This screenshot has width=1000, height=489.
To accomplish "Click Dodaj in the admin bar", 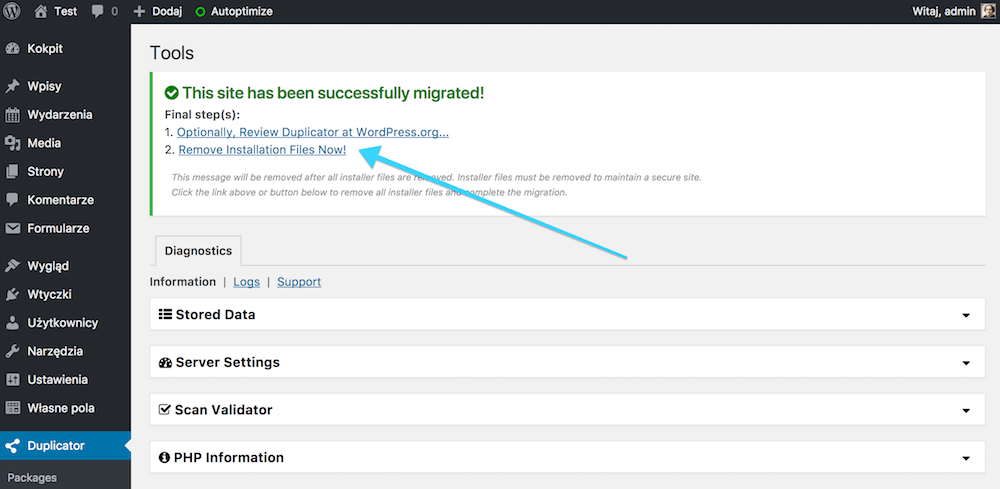I will click(167, 11).
